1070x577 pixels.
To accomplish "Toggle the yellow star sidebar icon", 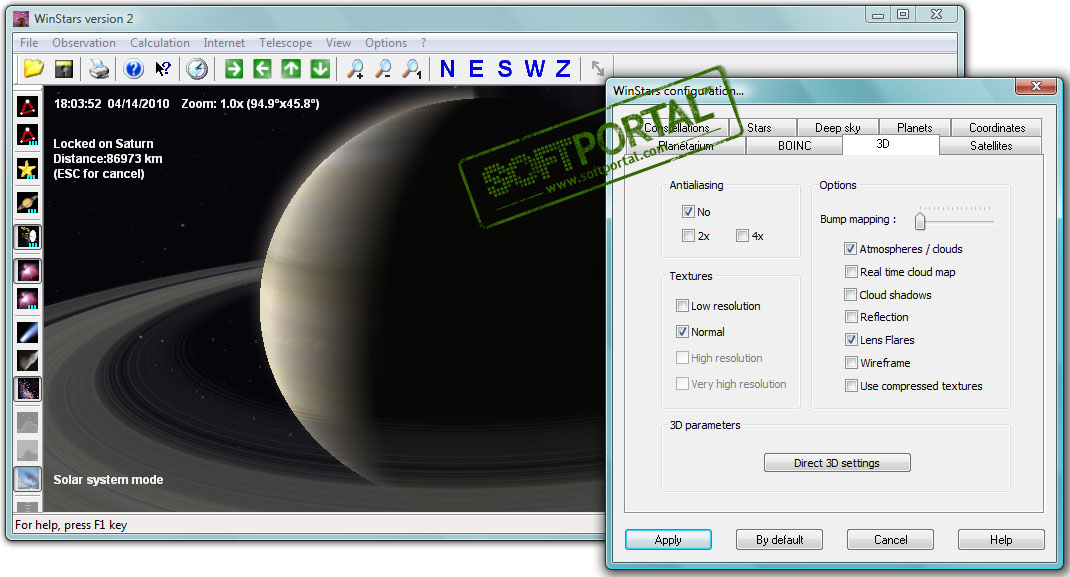I will pyautogui.click(x=27, y=168).
